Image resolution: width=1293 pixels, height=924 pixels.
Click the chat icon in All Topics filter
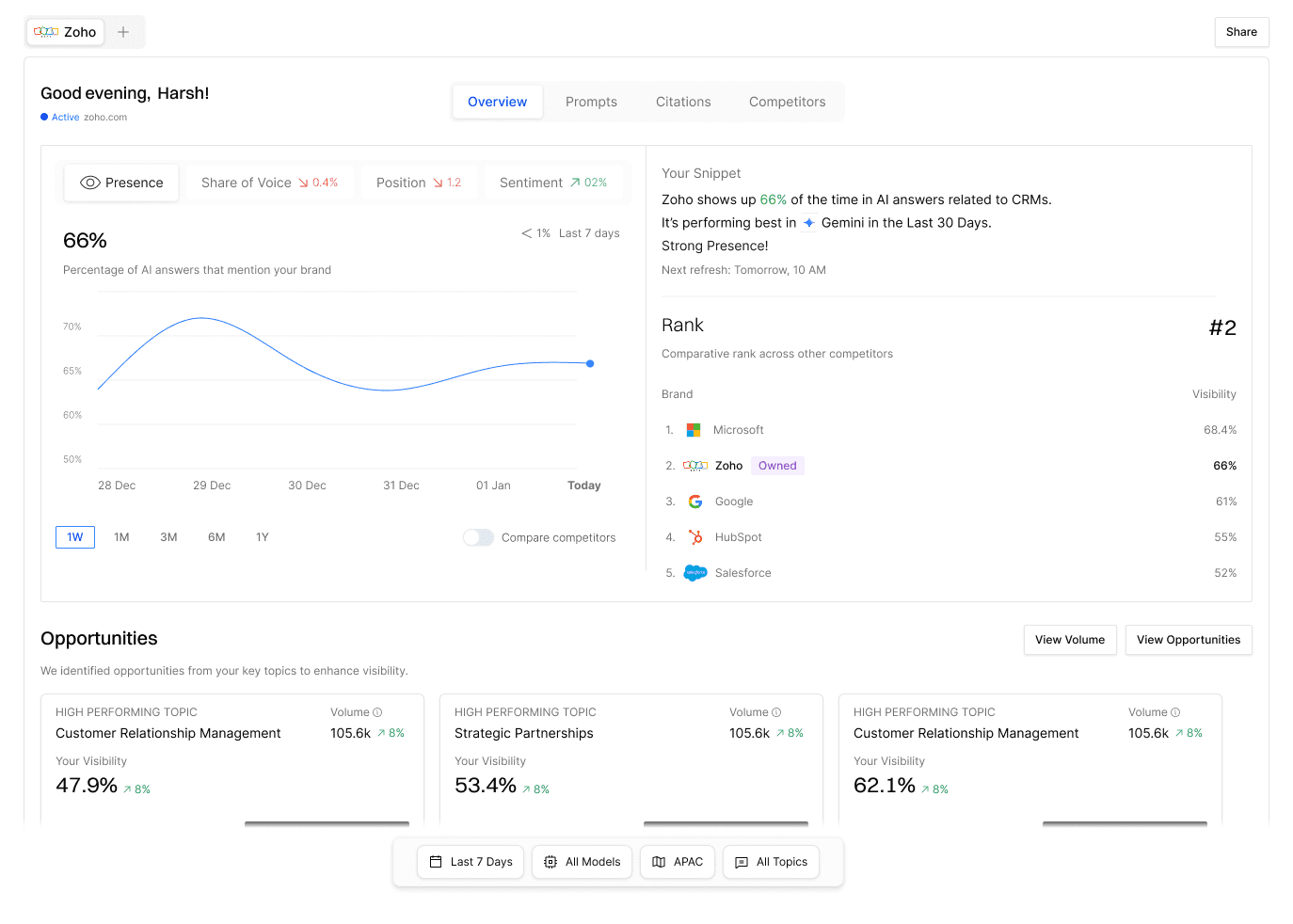742,862
